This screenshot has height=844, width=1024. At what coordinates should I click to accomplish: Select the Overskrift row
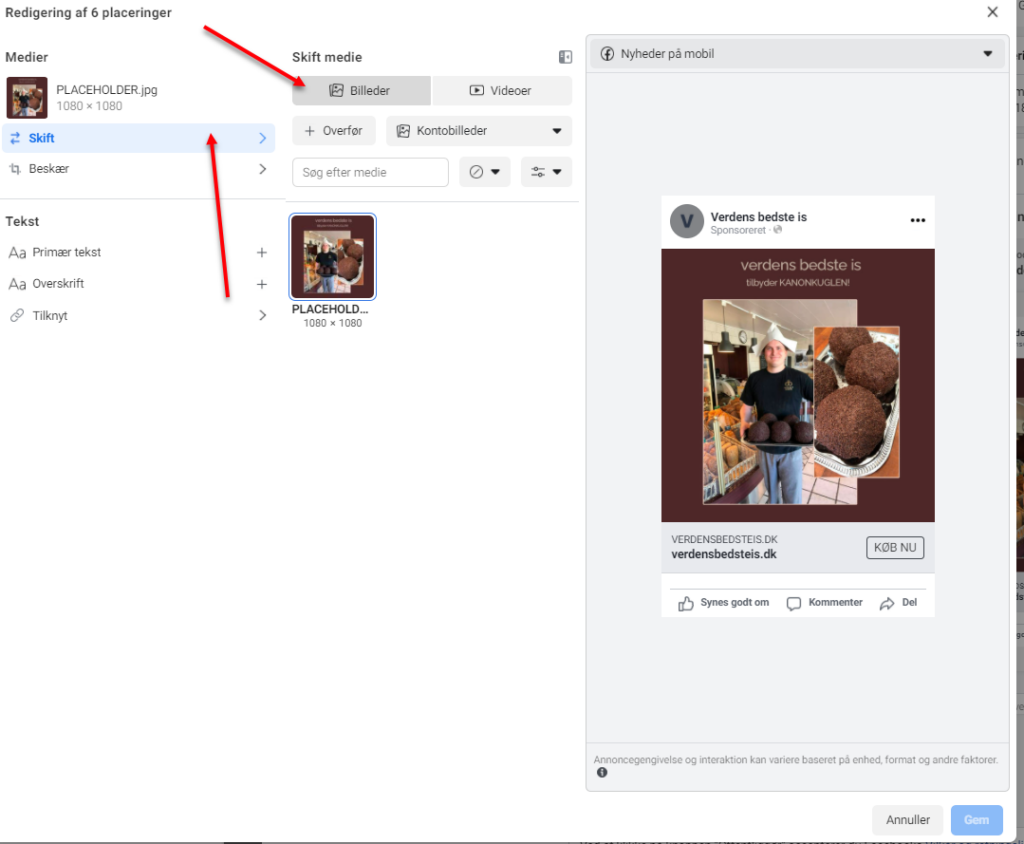(138, 284)
